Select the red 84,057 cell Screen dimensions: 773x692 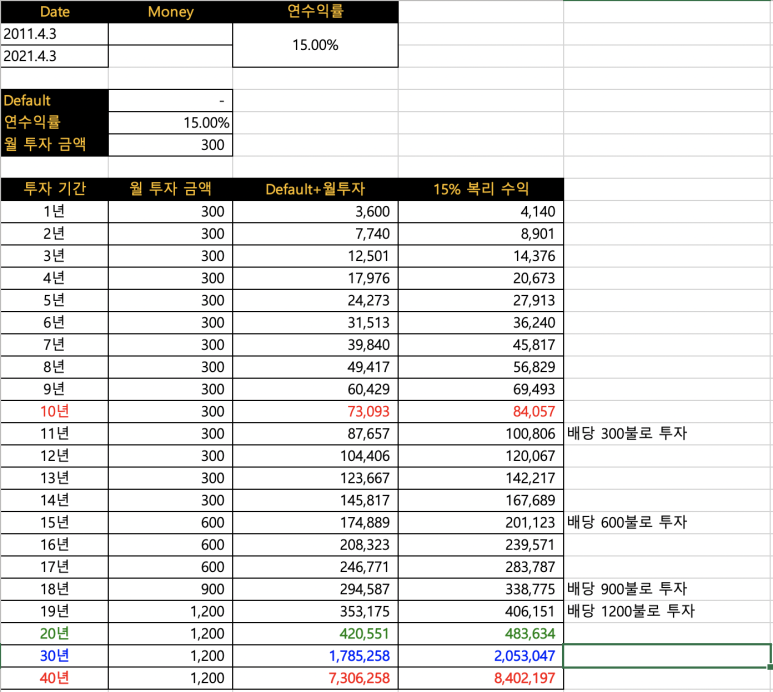[x=481, y=411]
